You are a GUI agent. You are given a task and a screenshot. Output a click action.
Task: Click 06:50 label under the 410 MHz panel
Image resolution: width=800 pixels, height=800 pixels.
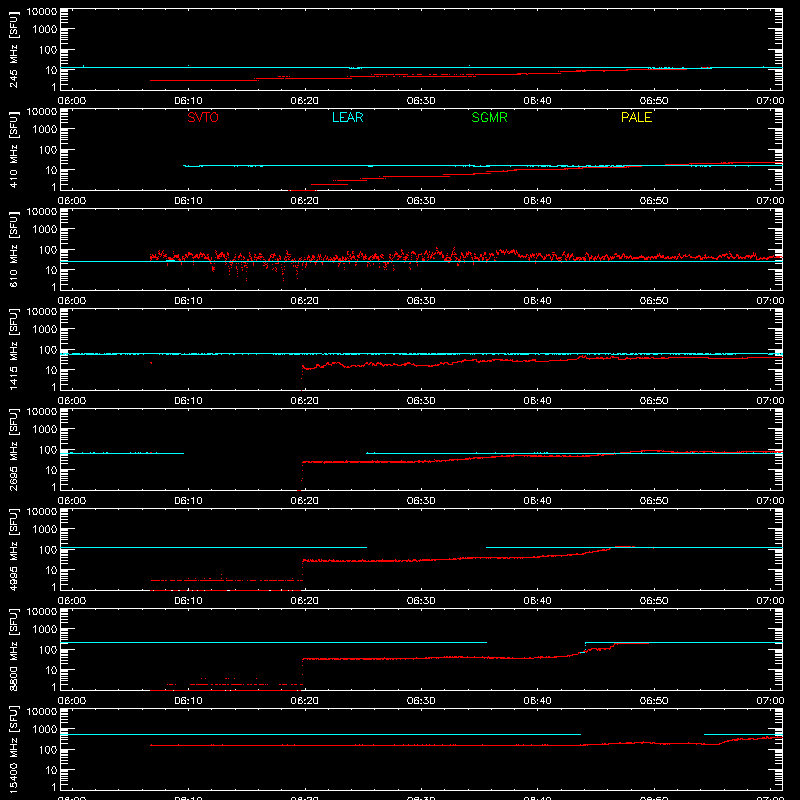click(x=654, y=201)
